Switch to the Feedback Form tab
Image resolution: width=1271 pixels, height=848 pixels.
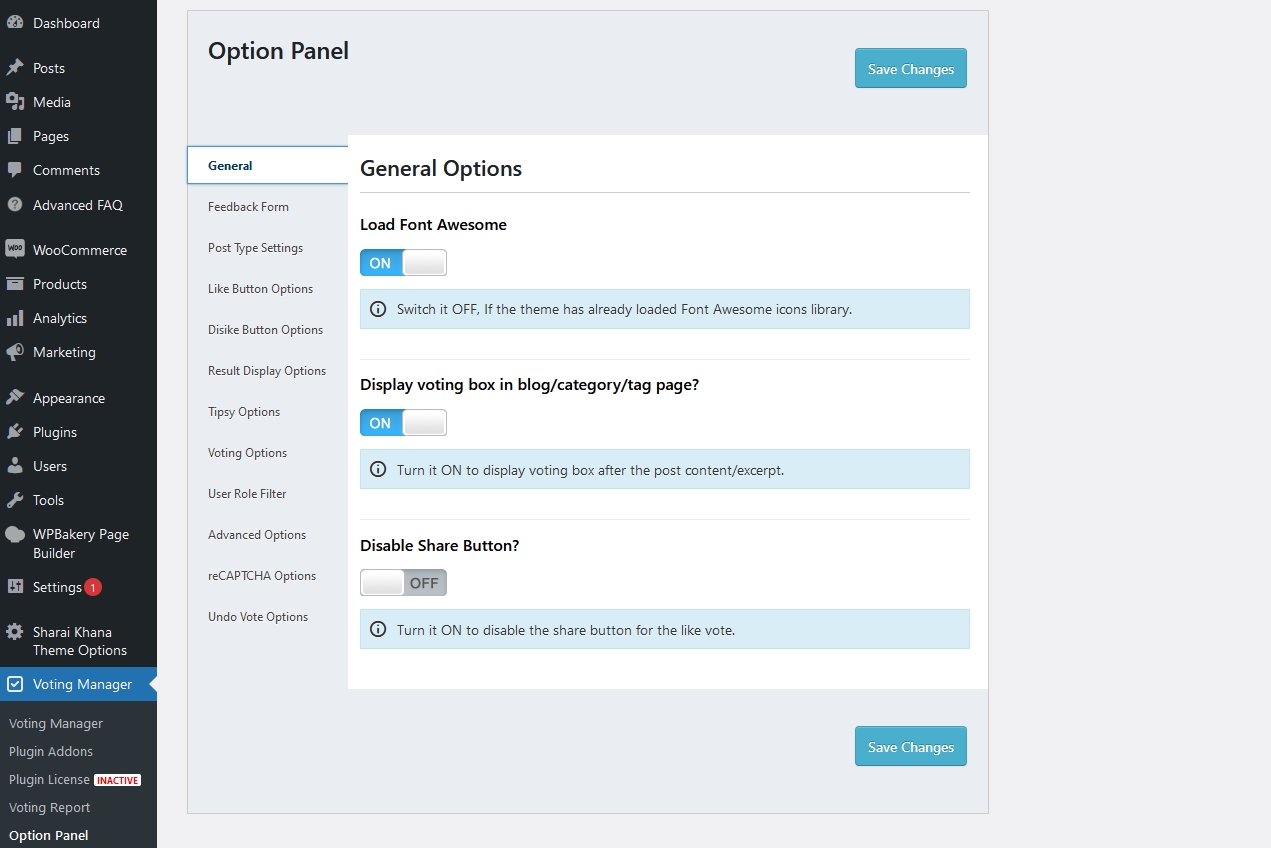(248, 207)
